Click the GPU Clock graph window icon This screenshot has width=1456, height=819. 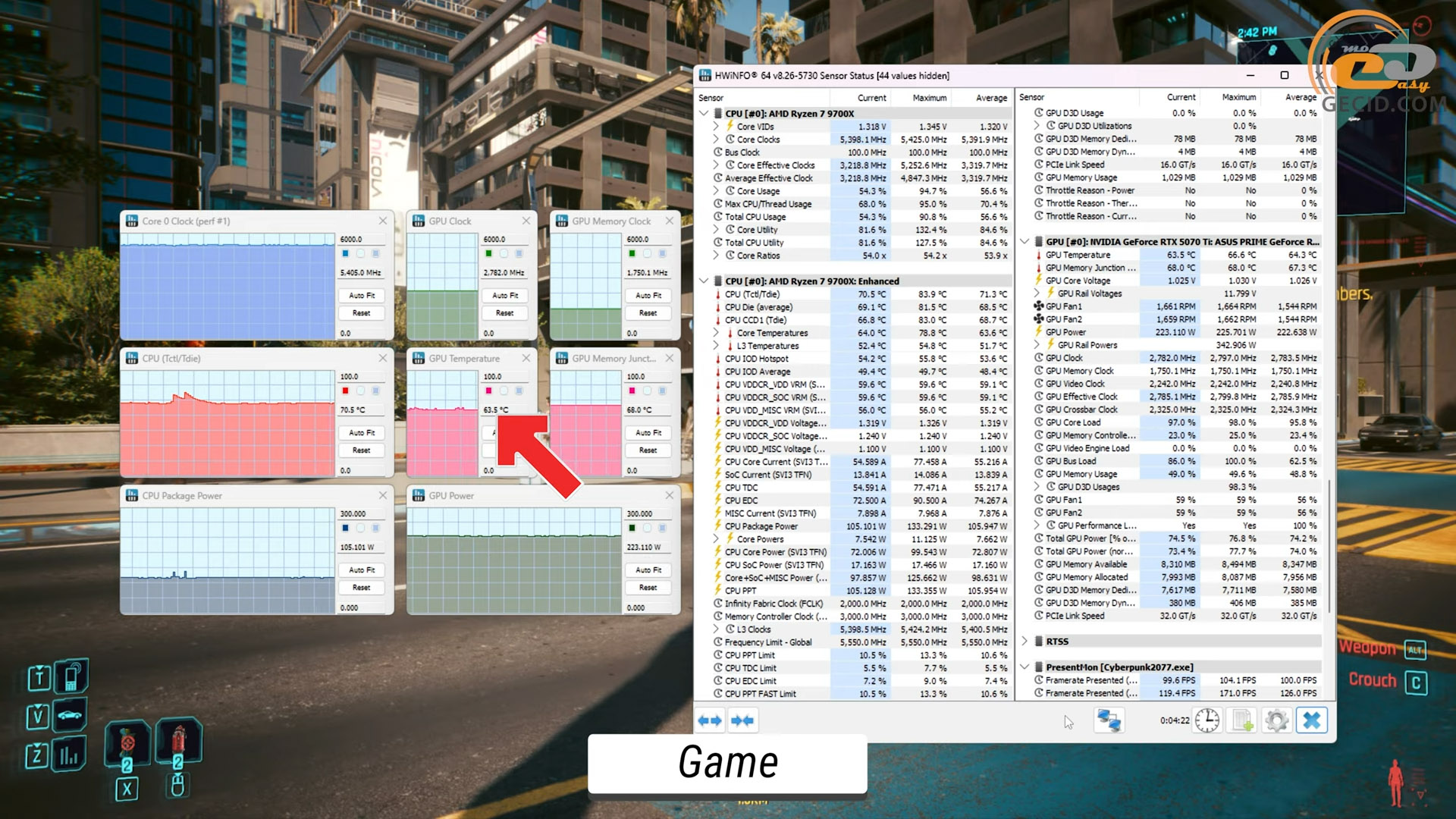point(419,221)
